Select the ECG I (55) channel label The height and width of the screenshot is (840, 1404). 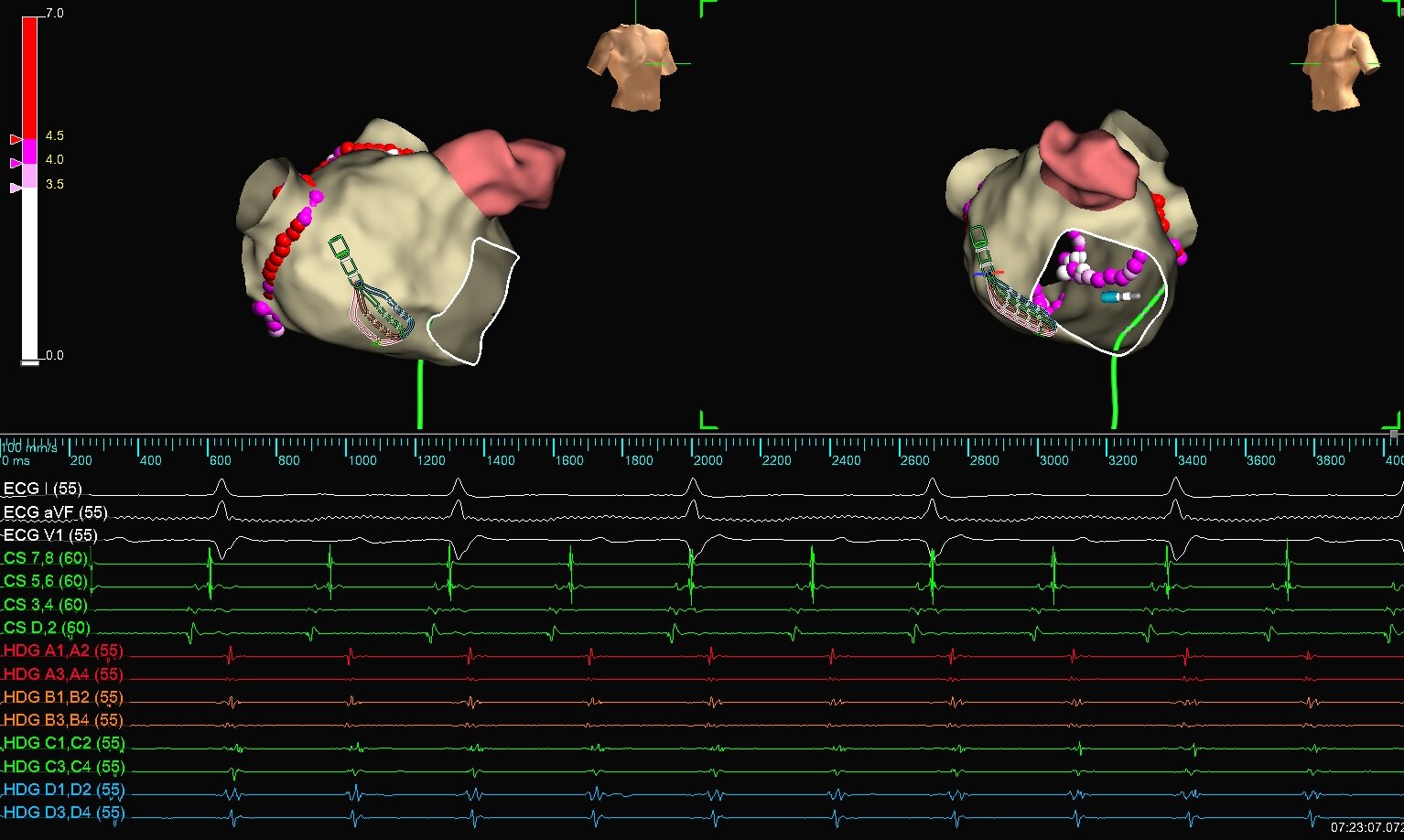point(43,489)
